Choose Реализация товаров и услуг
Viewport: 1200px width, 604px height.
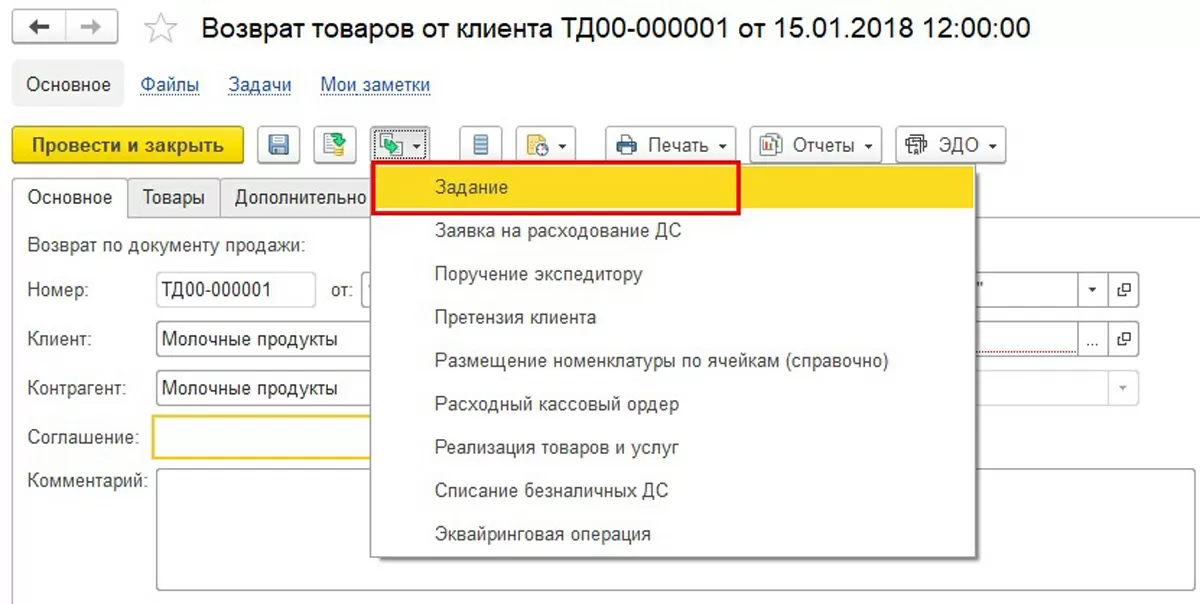[x=673, y=448]
